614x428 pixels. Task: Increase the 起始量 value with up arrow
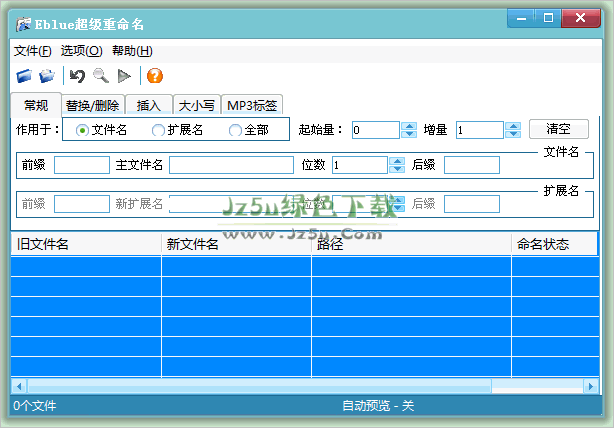(x=409, y=126)
